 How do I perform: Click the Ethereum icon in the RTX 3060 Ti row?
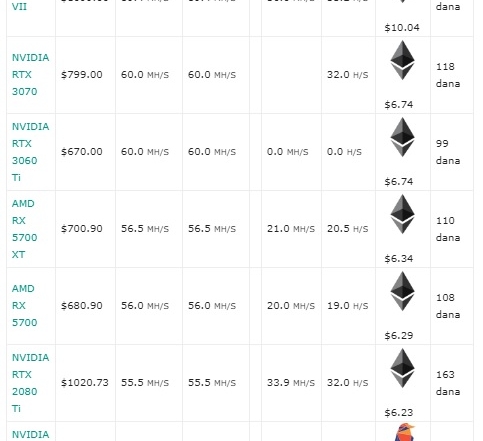tap(402, 137)
